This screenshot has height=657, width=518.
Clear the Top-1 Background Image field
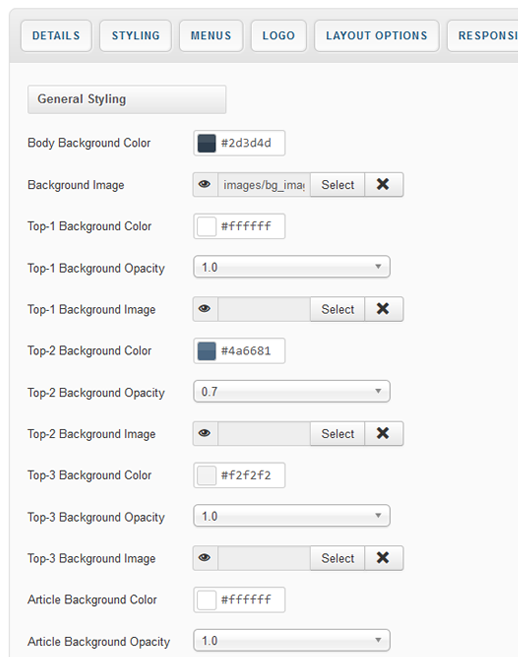[x=383, y=309]
